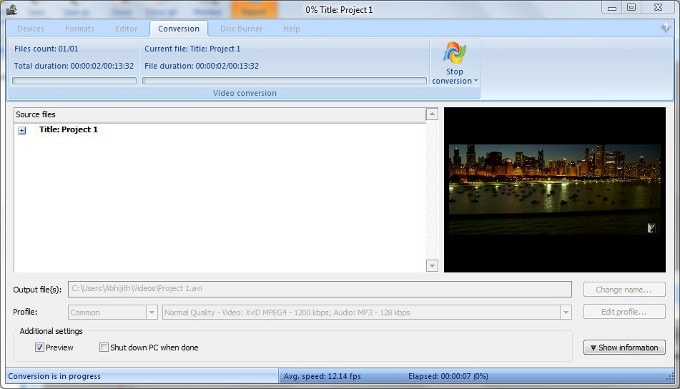This screenshot has height=389, width=680.
Task: Click the Elapsed: 00:00:07 status text
Action: coord(448,376)
